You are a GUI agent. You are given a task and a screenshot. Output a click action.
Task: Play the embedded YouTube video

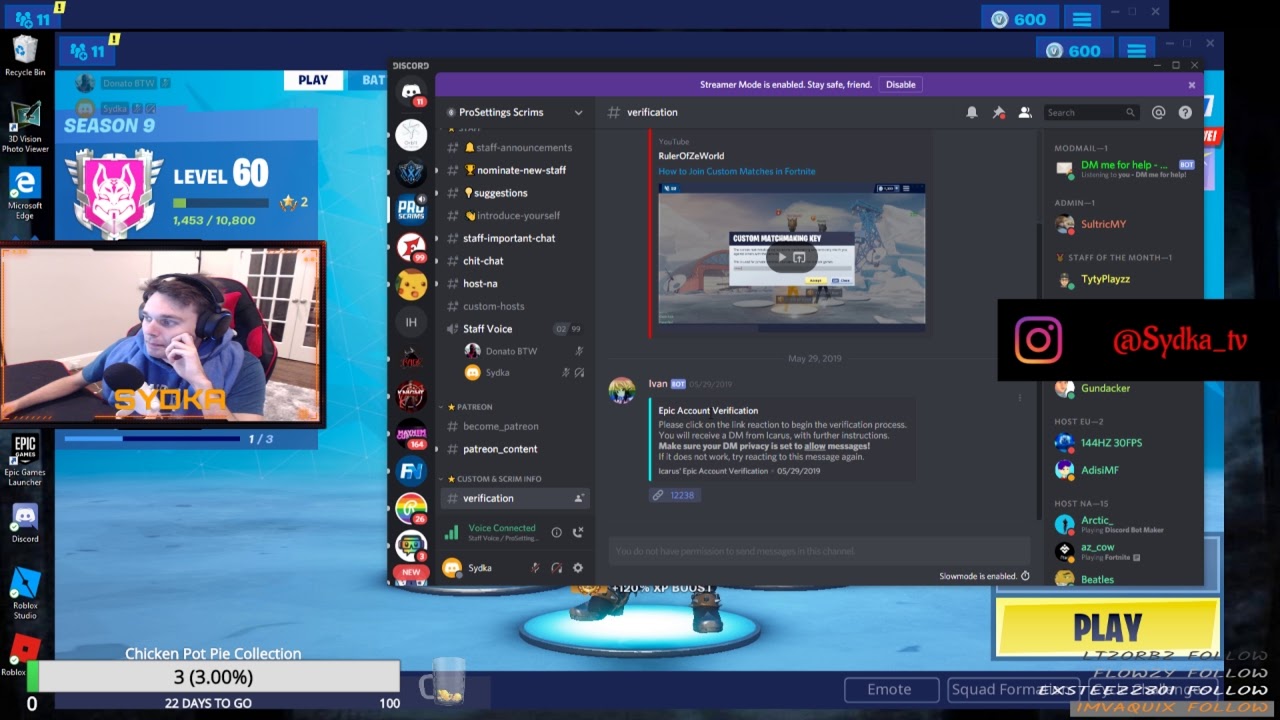781,257
